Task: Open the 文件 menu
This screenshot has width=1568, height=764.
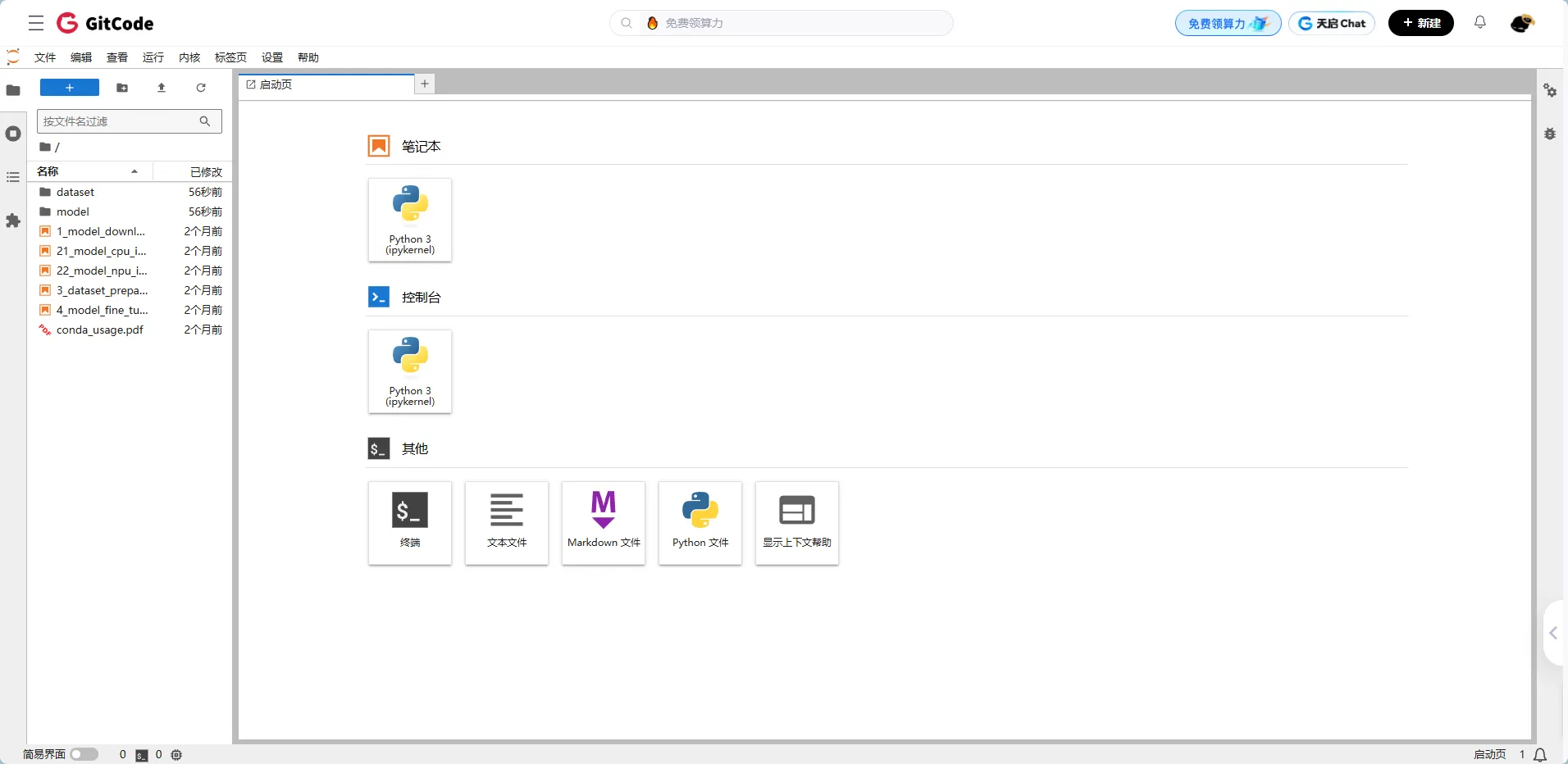Action: coord(45,57)
